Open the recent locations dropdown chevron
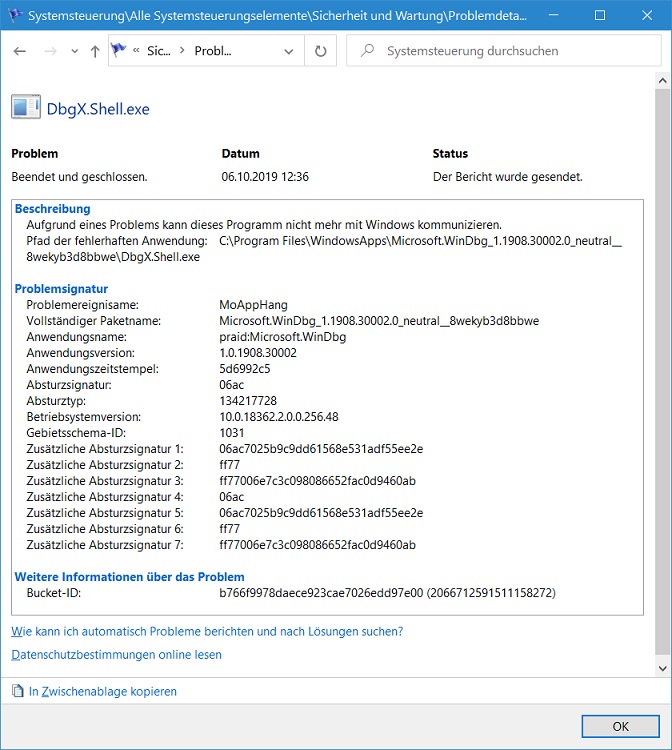The width and height of the screenshot is (672, 750). coord(74,51)
